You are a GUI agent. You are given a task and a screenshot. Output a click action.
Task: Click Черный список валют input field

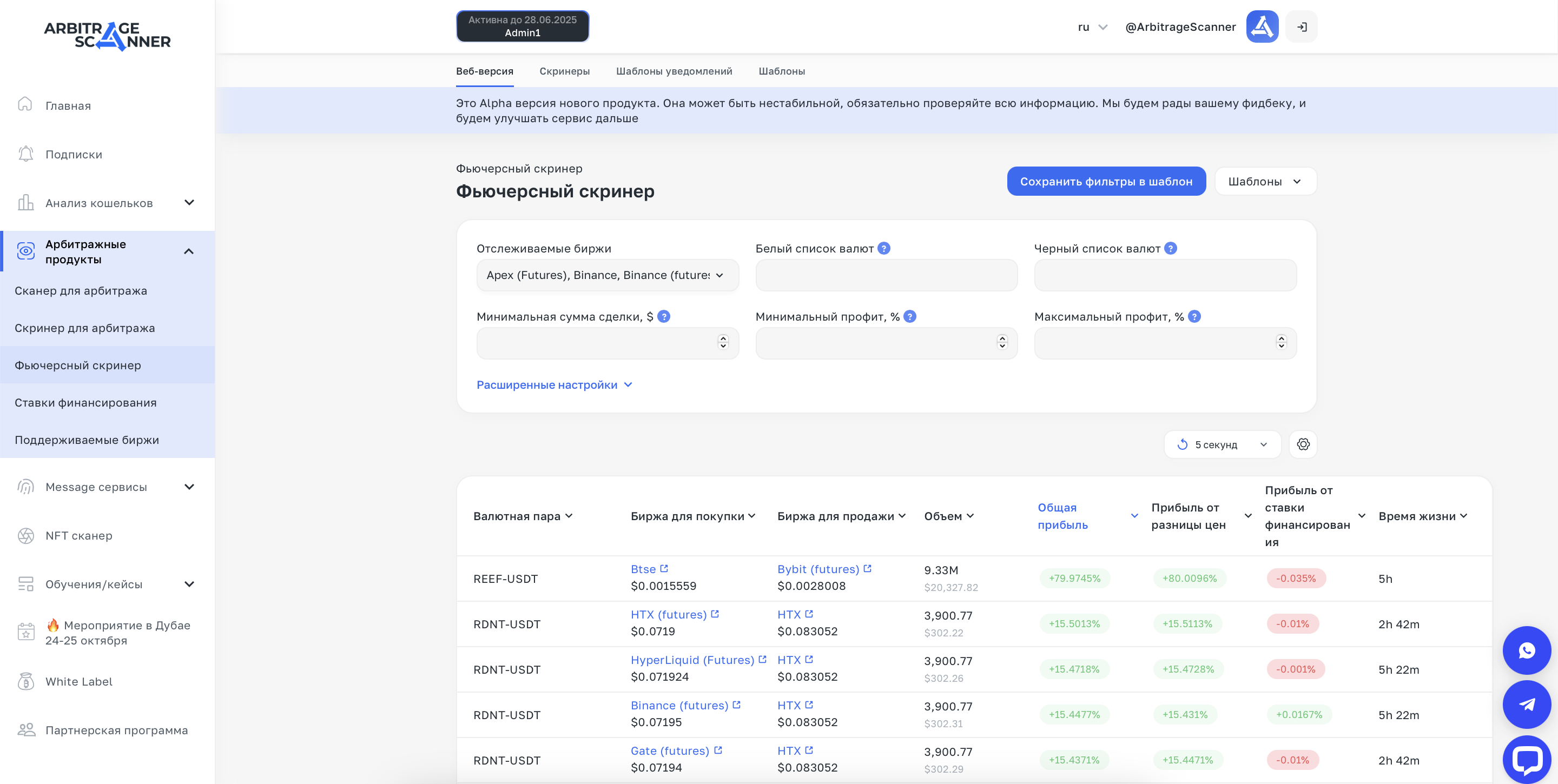(x=1165, y=275)
